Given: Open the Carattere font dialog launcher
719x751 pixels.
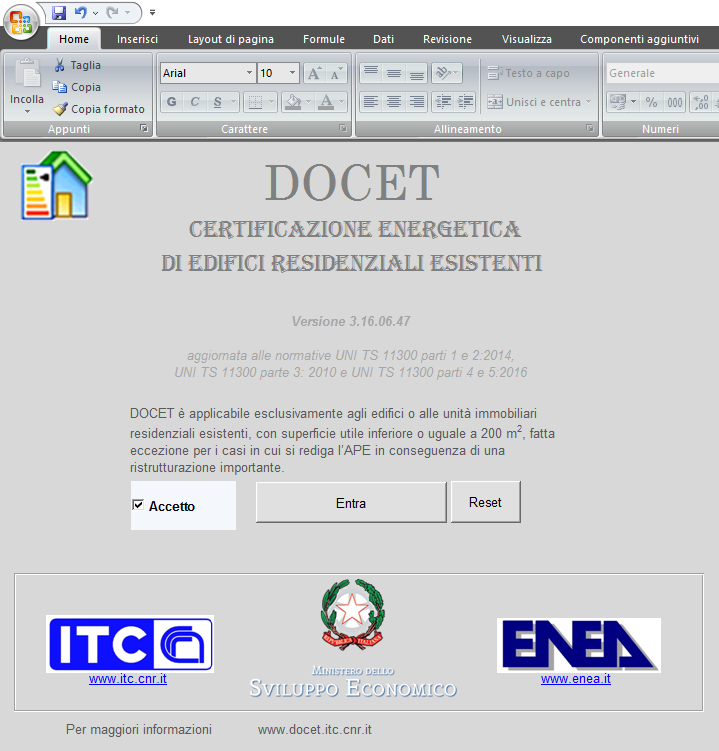Looking at the screenshot, I should tap(343, 128).
